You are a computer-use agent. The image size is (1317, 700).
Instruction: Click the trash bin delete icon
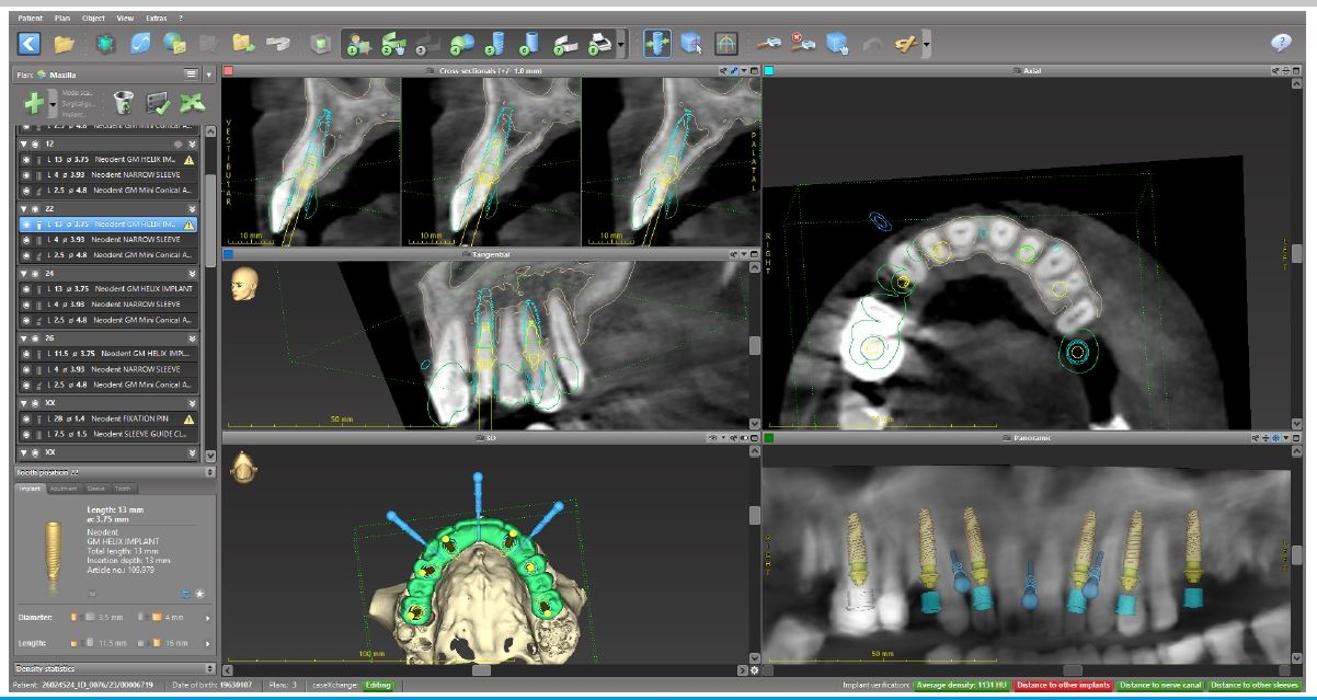(122, 101)
